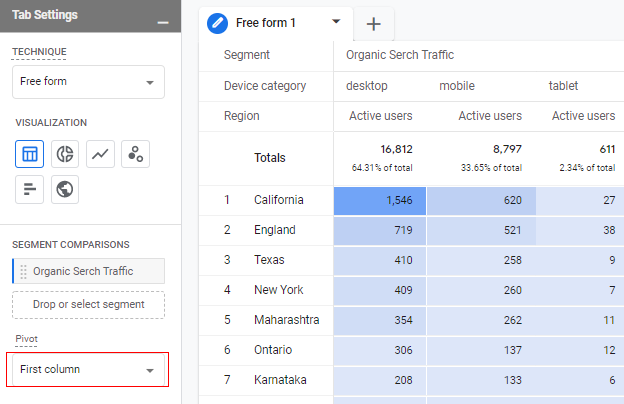
Task: Select the bar chart visualization icon
Action: click(x=29, y=189)
